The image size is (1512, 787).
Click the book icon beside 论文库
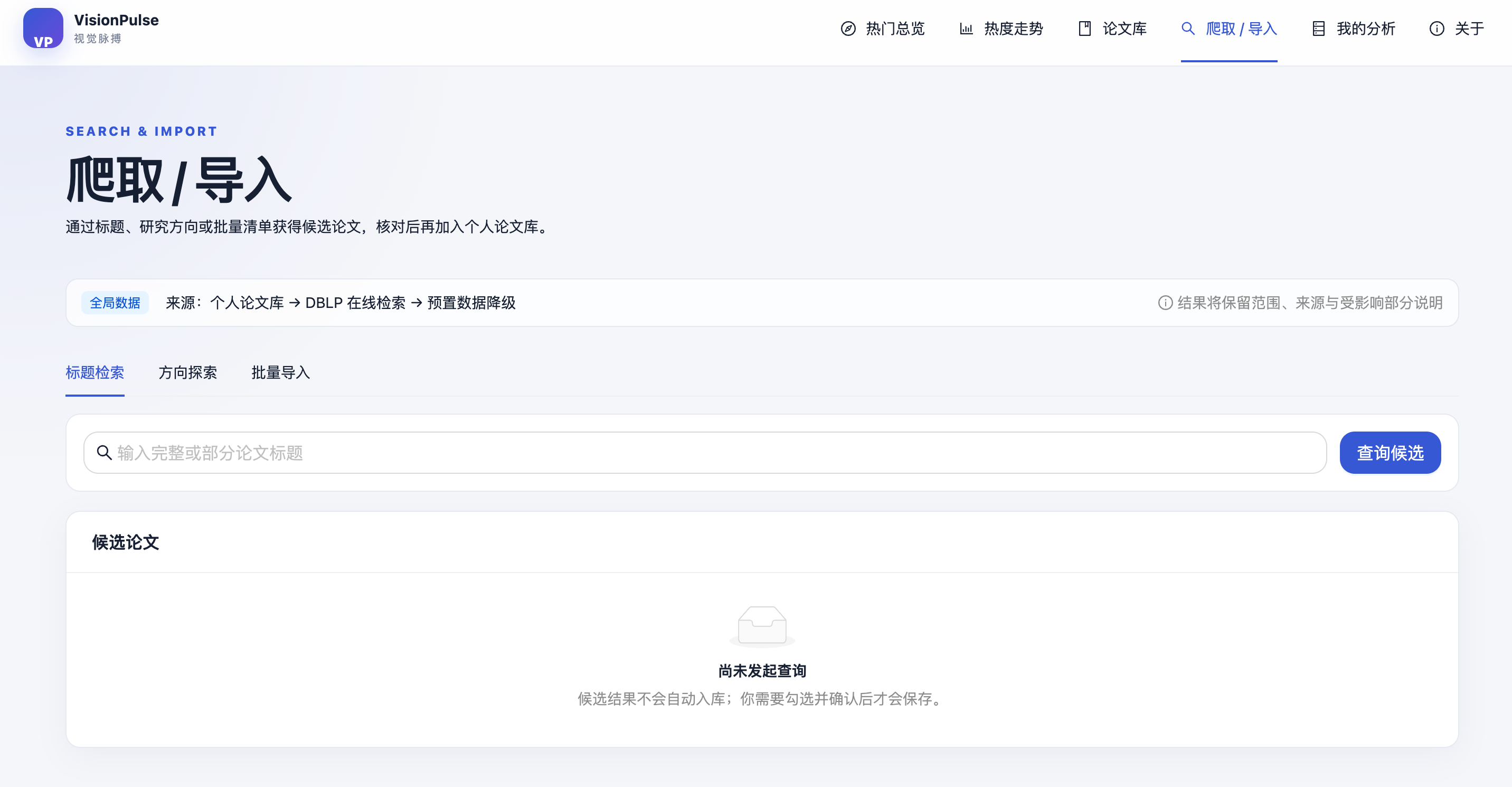(1085, 29)
